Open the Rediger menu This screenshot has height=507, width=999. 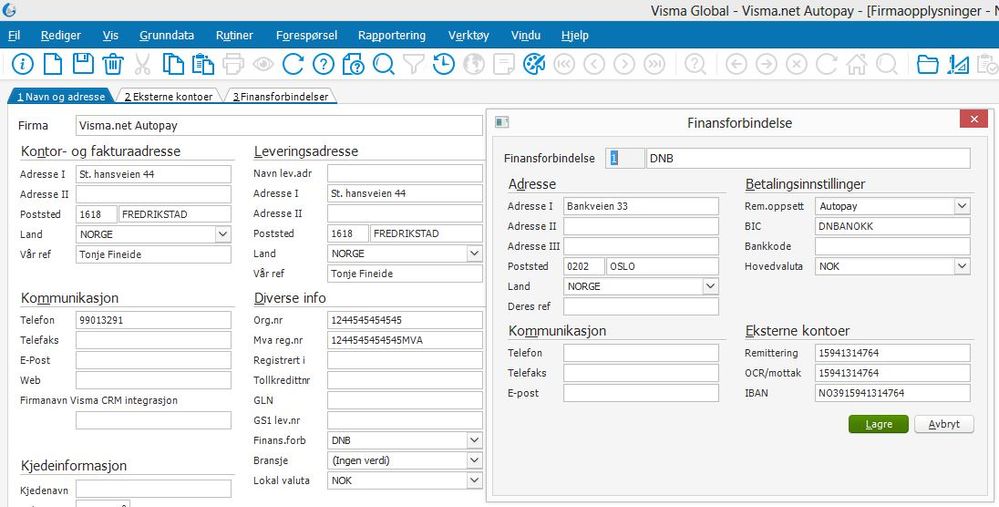pos(61,36)
